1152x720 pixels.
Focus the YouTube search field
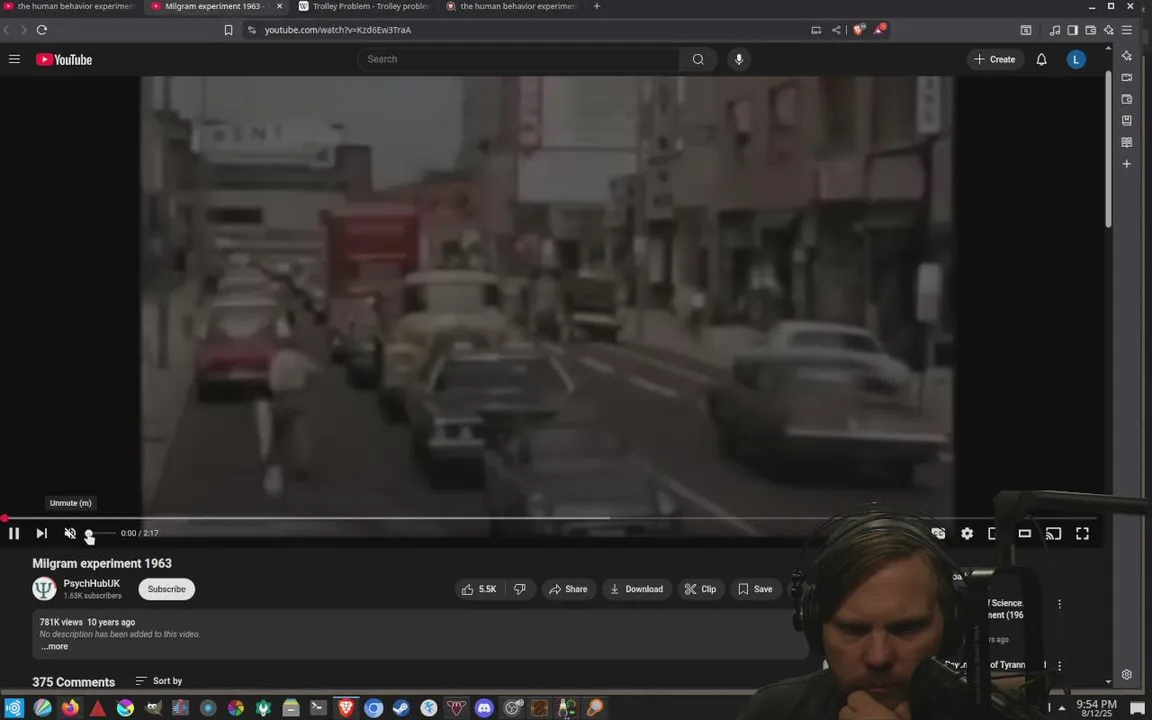(x=519, y=60)
